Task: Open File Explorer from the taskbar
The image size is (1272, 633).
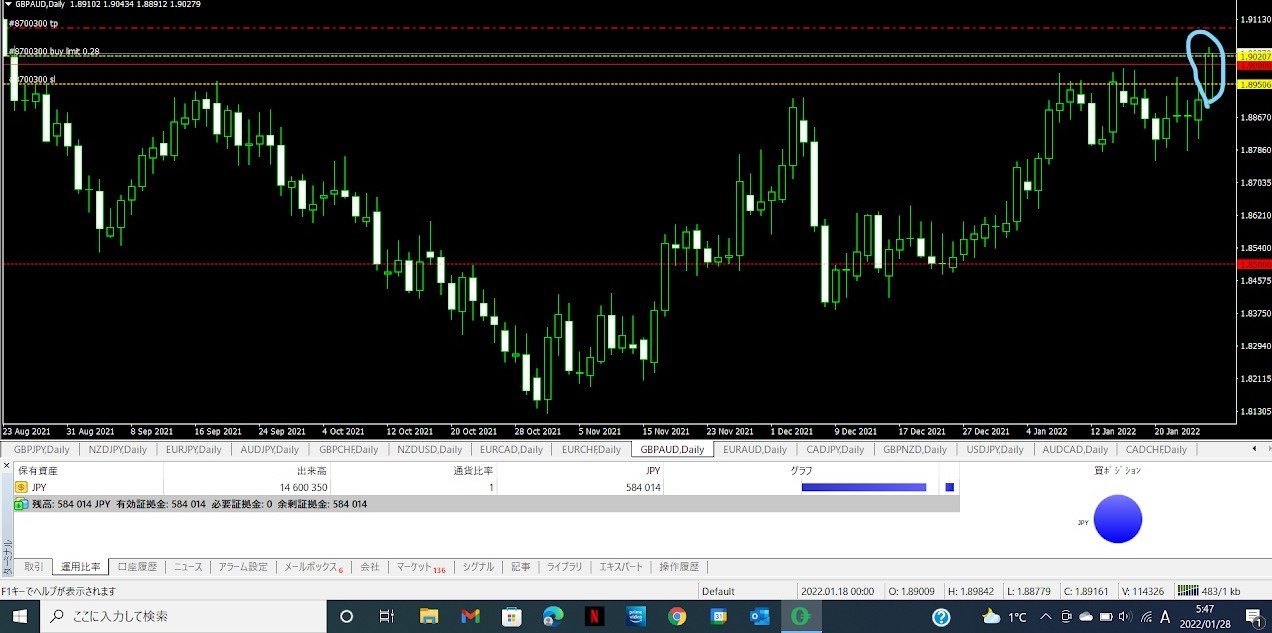Action: [x=429, y=616]
